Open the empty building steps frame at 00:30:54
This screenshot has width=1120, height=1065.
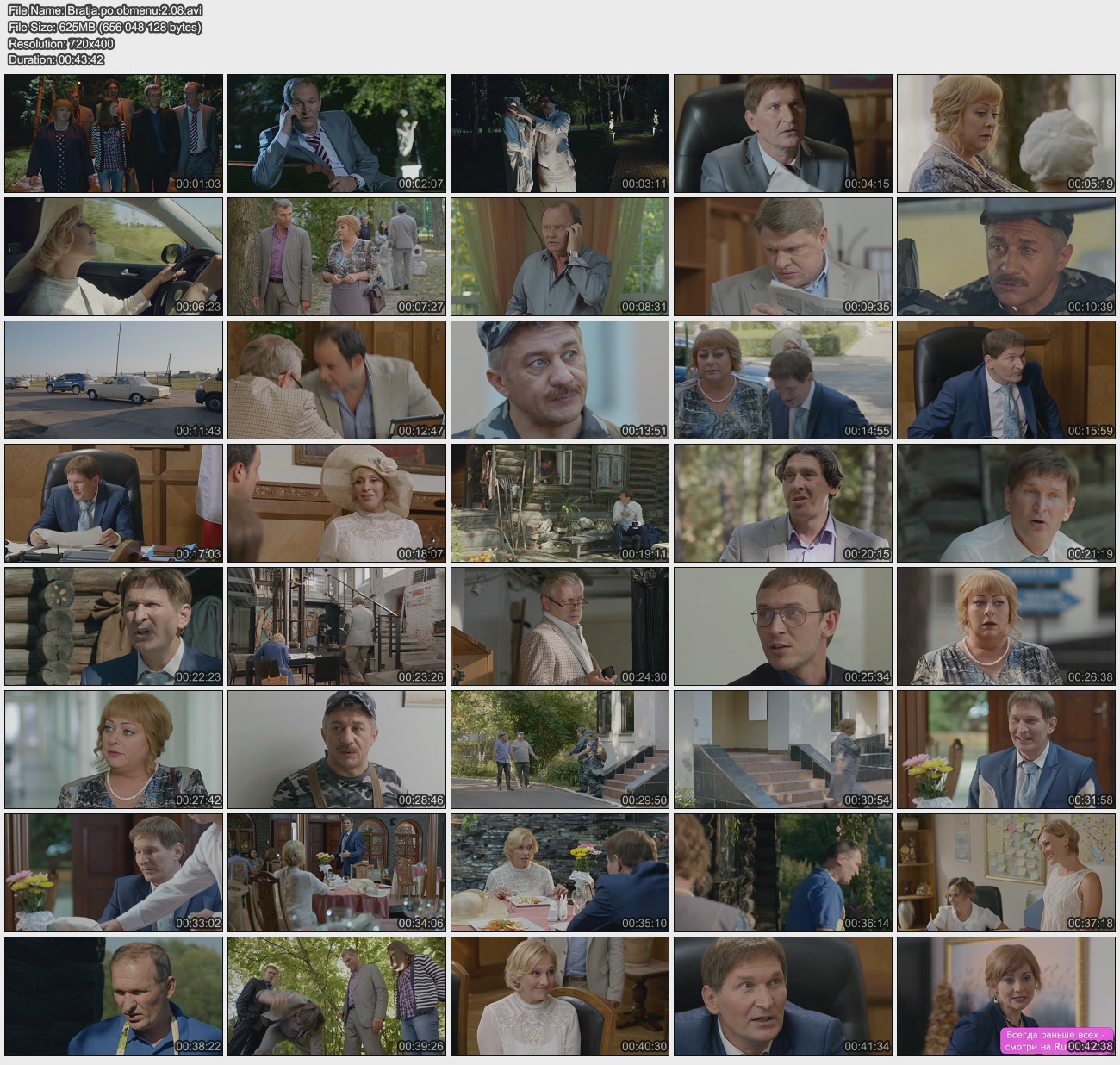click(x=783, y=750)
